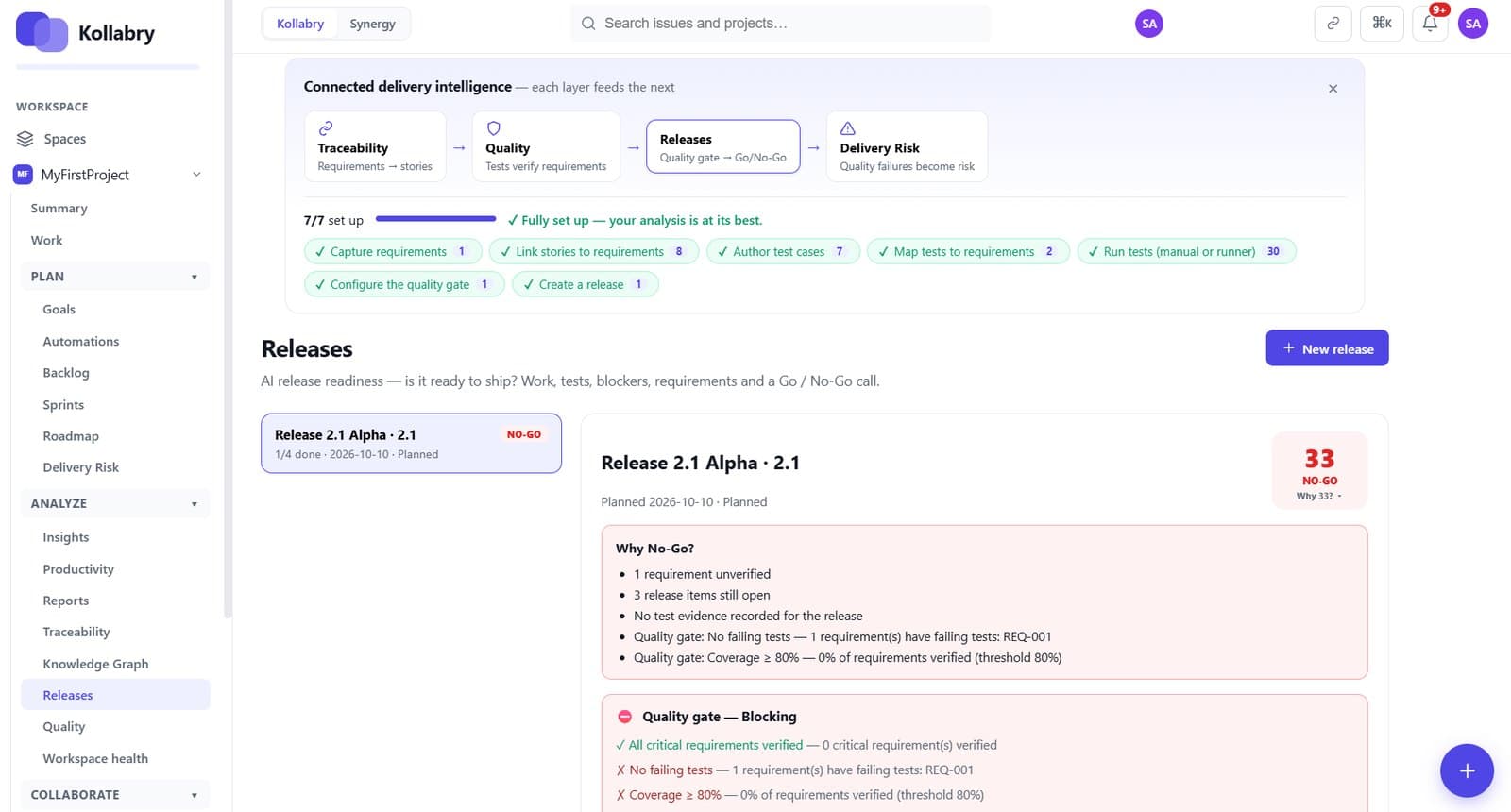Screen dimensions: 1511x812
Task: Open the 'Link stories to requirements' chip
Action: point(593,252)
